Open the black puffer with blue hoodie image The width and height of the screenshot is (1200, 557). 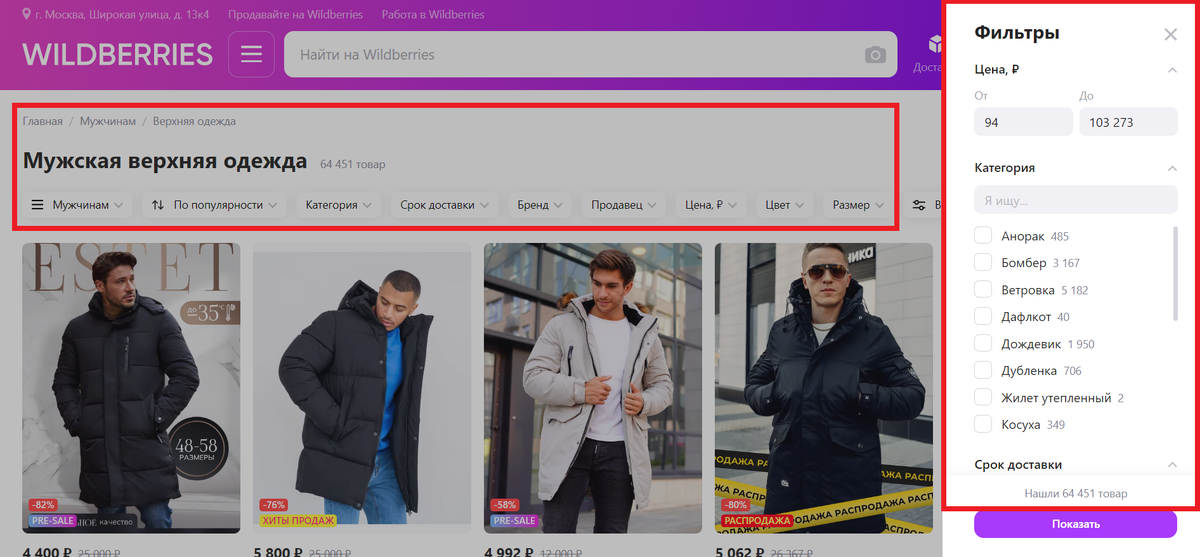362,388
